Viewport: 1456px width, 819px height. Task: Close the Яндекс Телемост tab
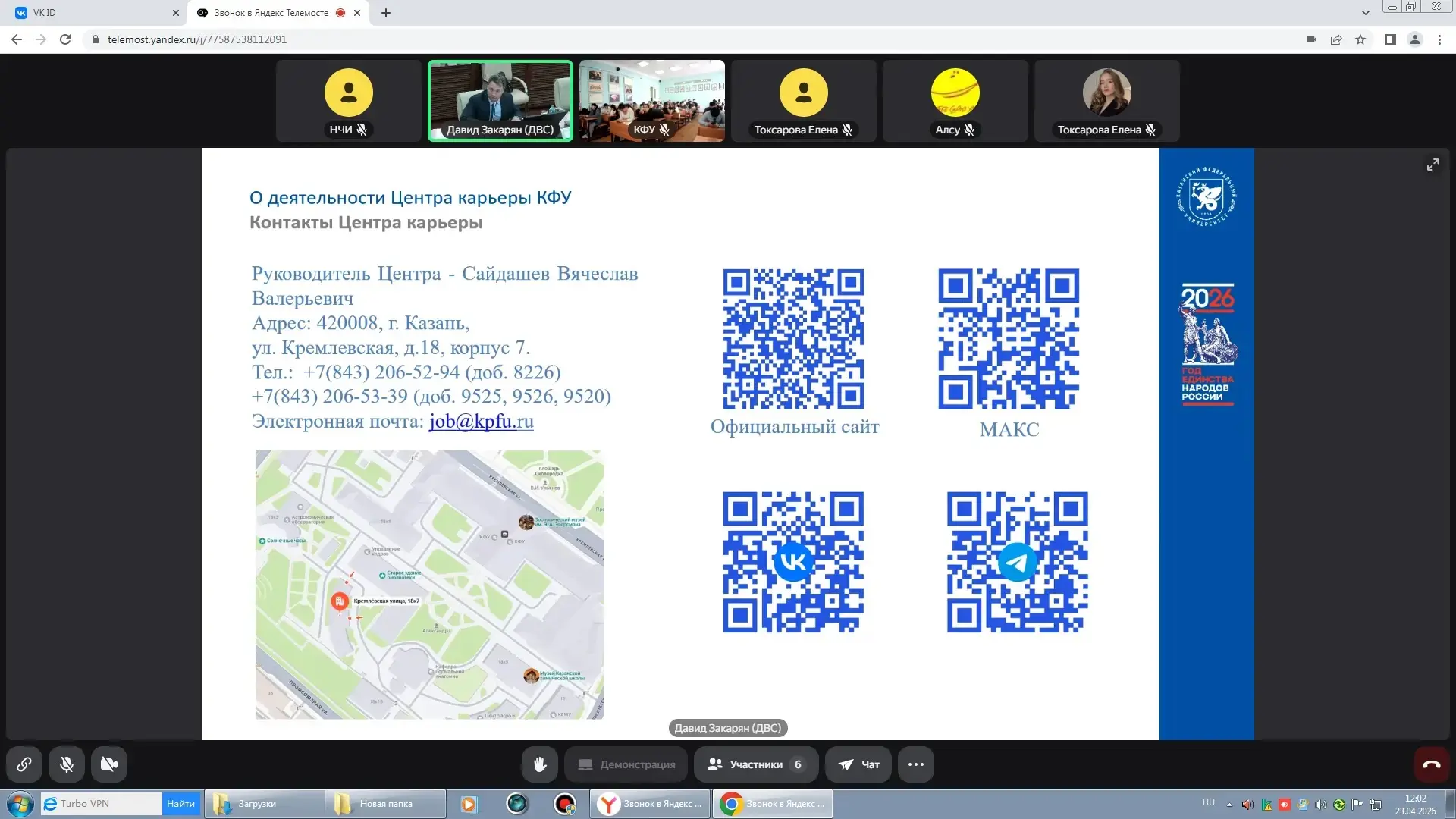pos(357,13)
